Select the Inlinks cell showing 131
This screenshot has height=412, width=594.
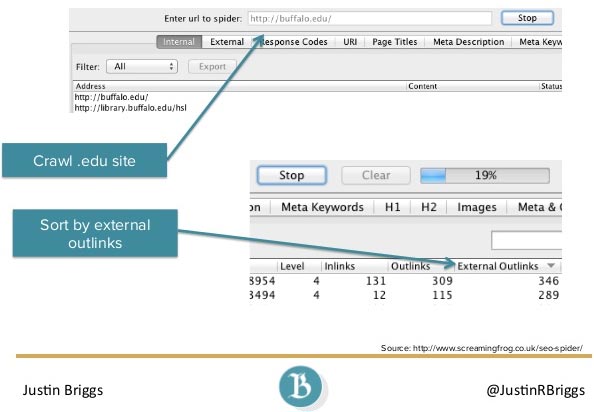tap(376, 281)
